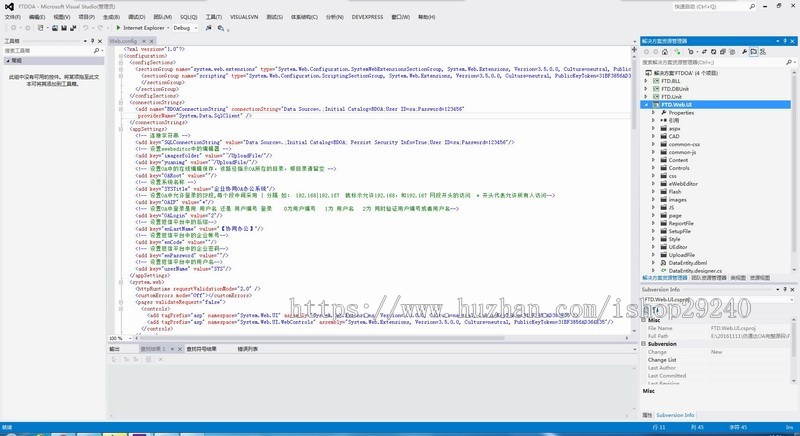The height and width of the screenshot is (436, 800).
Task: Click the Quick Launch input field
Action: [x=710, y=6]
